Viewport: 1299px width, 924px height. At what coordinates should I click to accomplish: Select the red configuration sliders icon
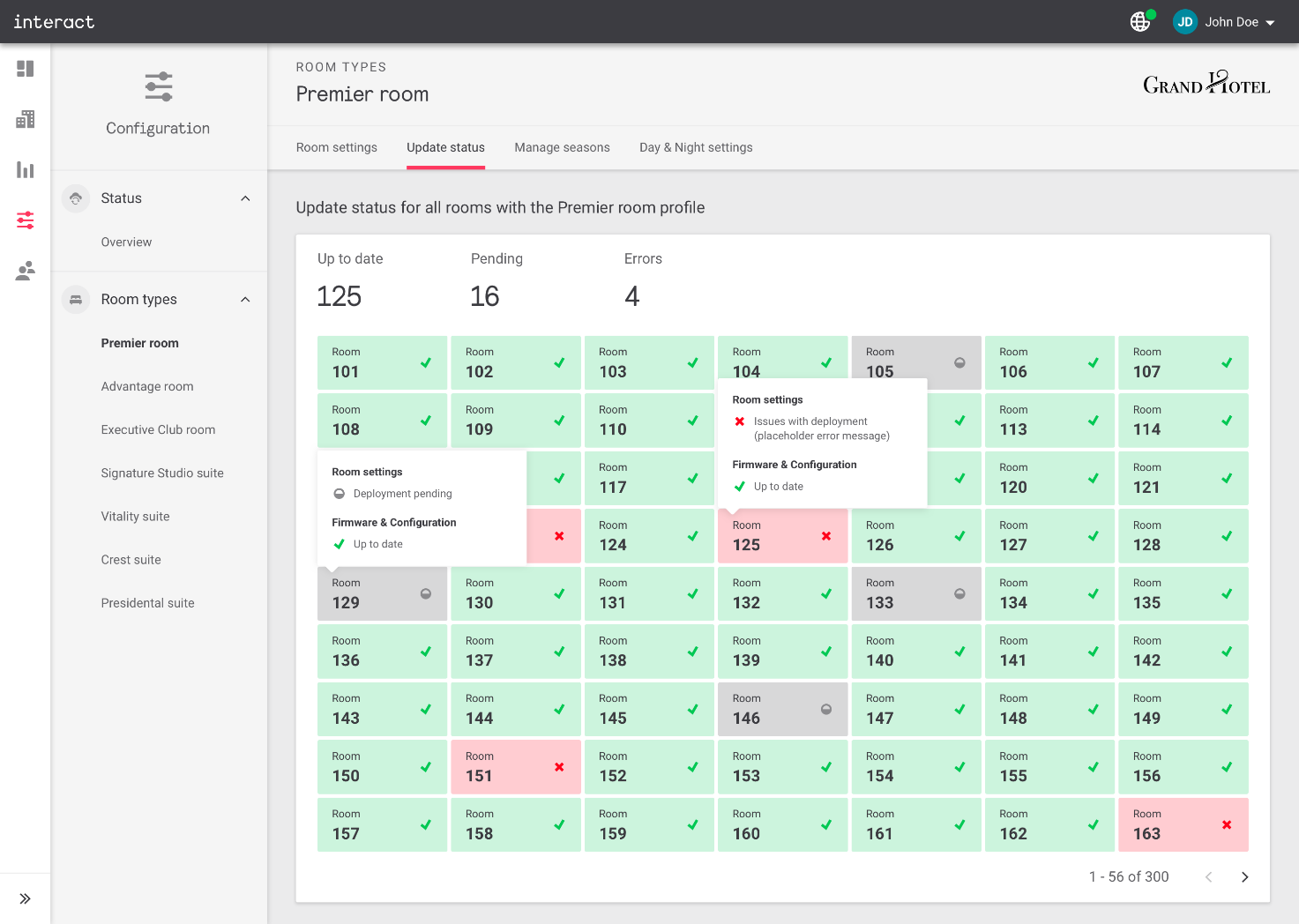[x=25, y=220]
